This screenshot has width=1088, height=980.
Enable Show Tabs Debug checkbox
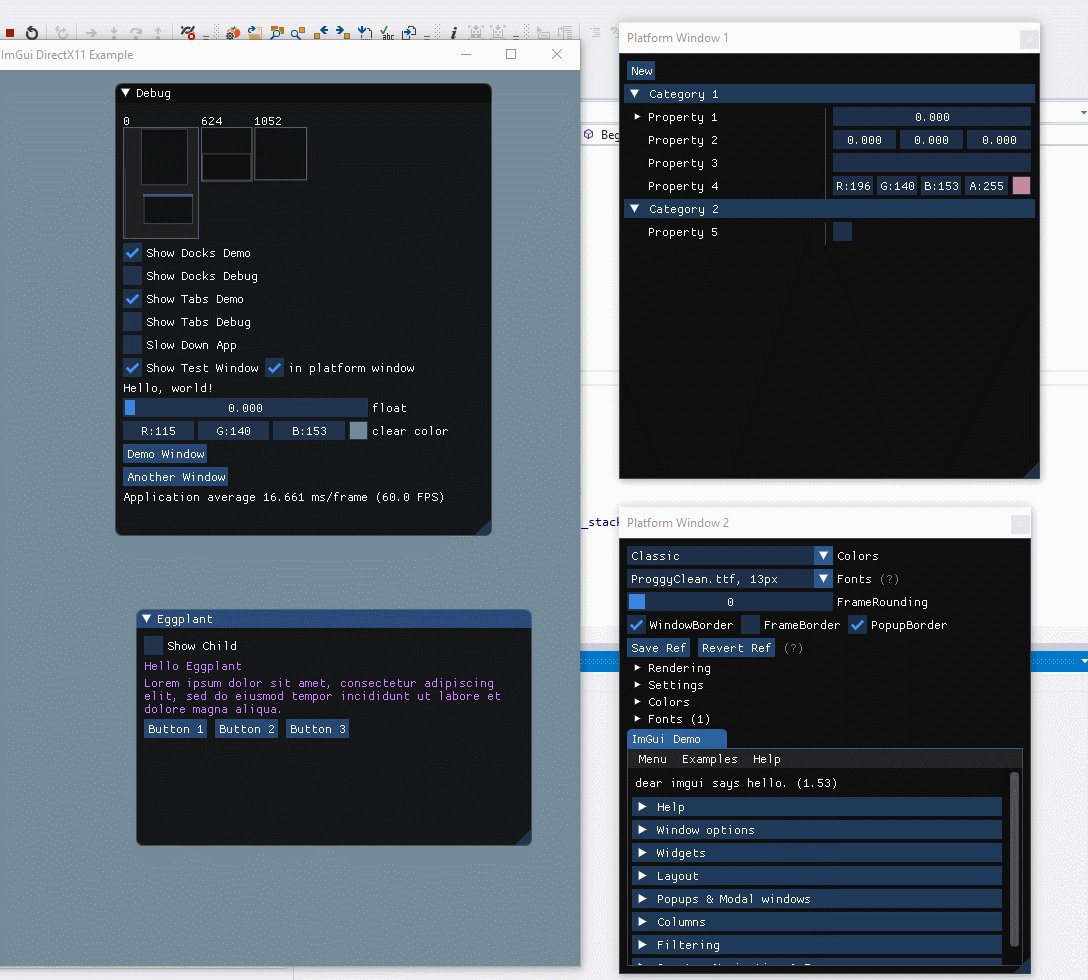click(132, 321)
